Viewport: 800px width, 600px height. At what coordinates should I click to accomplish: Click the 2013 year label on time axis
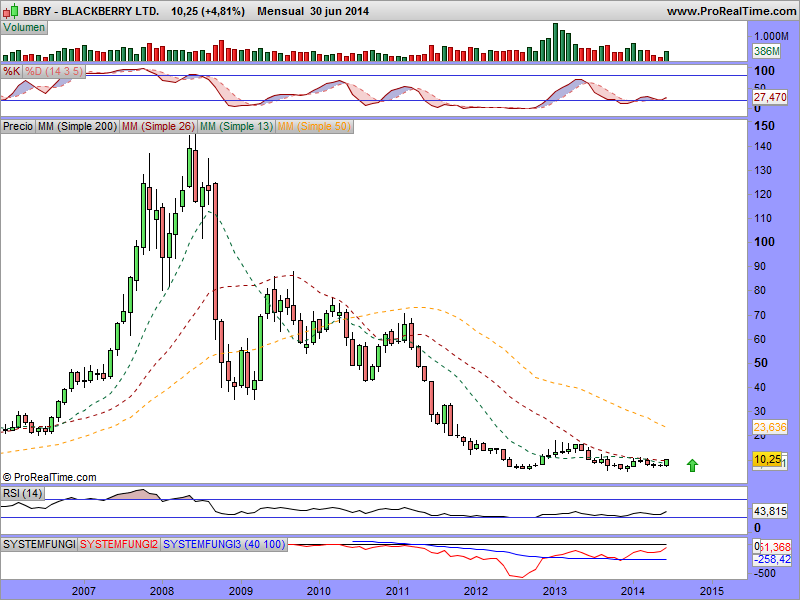pyautogui.click(x=555, y=591)
